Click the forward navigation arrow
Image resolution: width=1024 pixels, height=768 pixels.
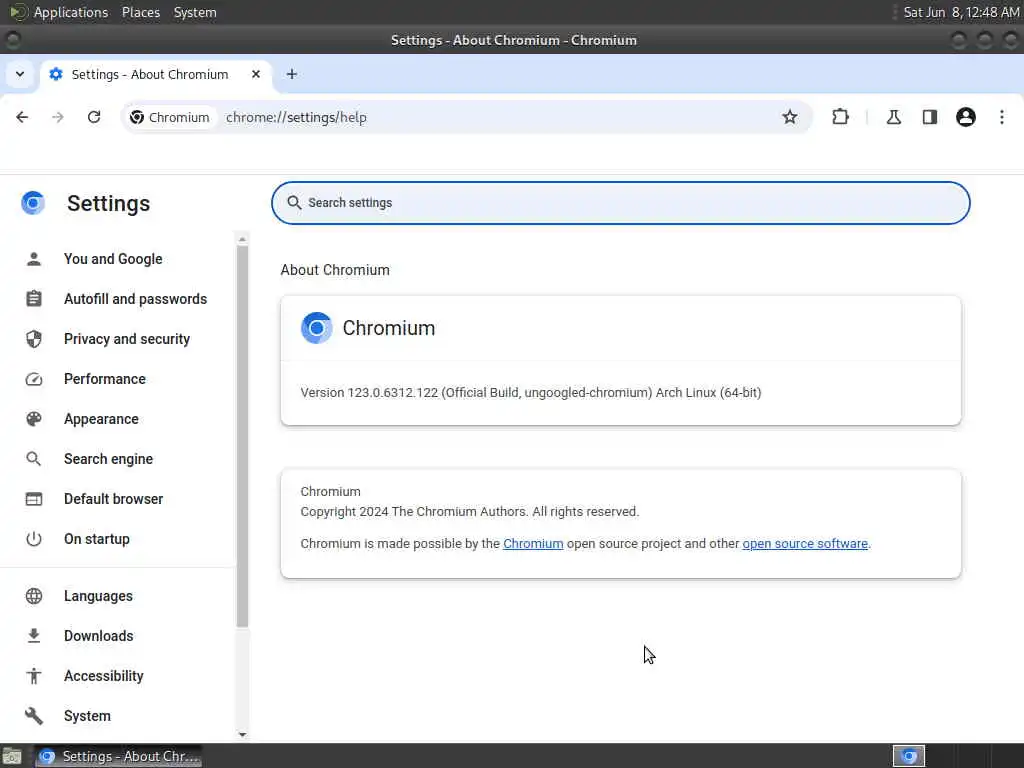[58, 117]
